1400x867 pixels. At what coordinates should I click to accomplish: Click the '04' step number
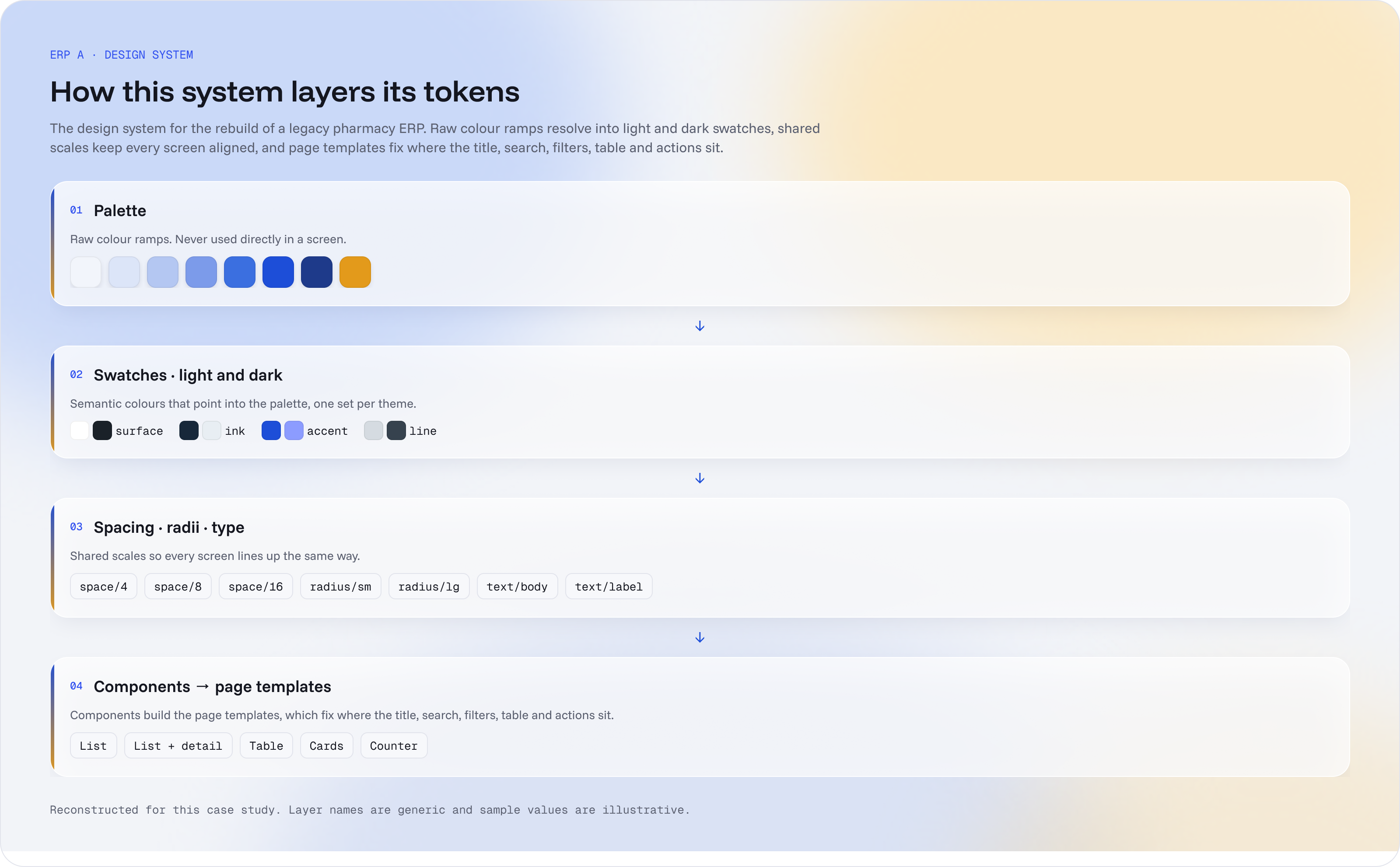76,686
